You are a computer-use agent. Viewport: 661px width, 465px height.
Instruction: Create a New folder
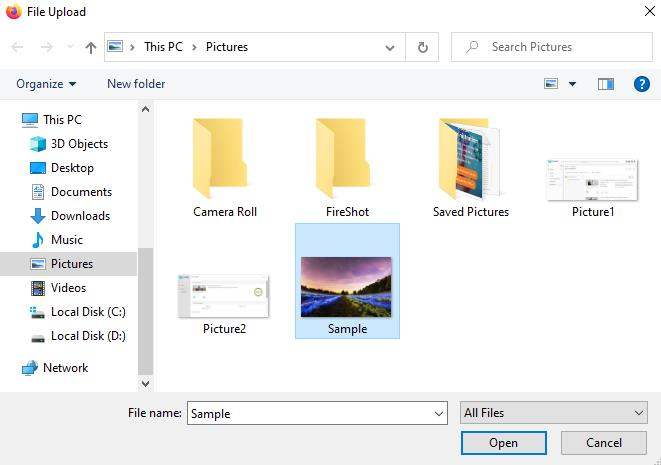(136, 84)
